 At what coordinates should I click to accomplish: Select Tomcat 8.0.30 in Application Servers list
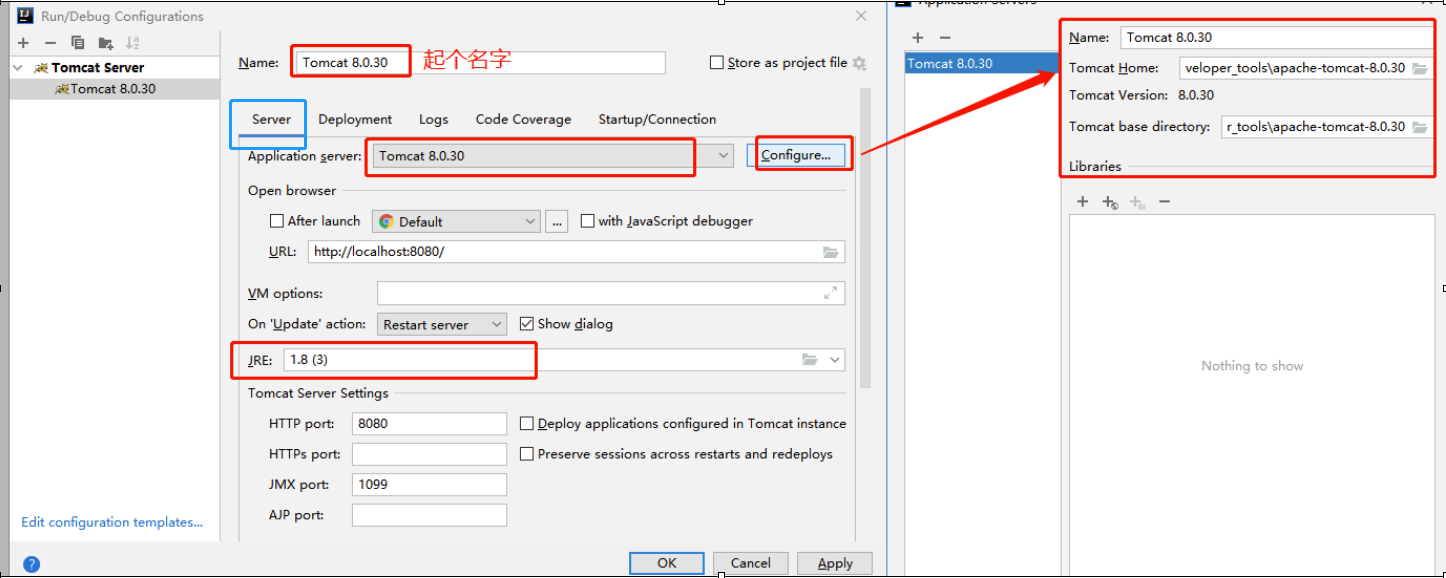tap(980, 63)
